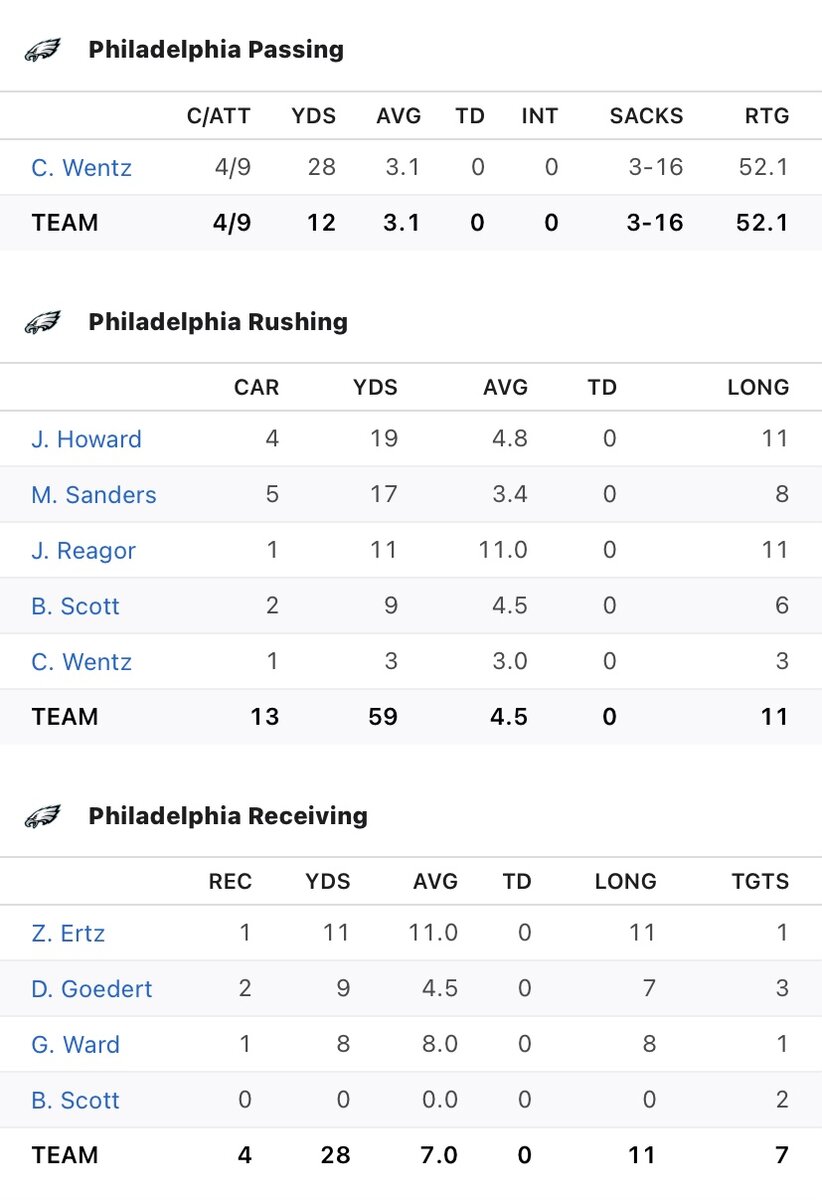Click B. Scott in rushing table
The image size is (822, 1200).
(75, 606)
